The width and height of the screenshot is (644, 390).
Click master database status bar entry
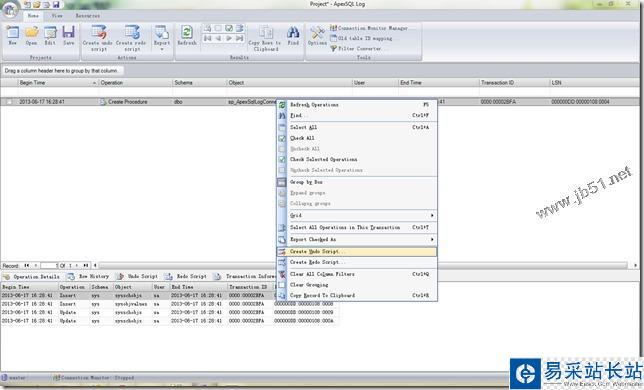click(14, 378)
